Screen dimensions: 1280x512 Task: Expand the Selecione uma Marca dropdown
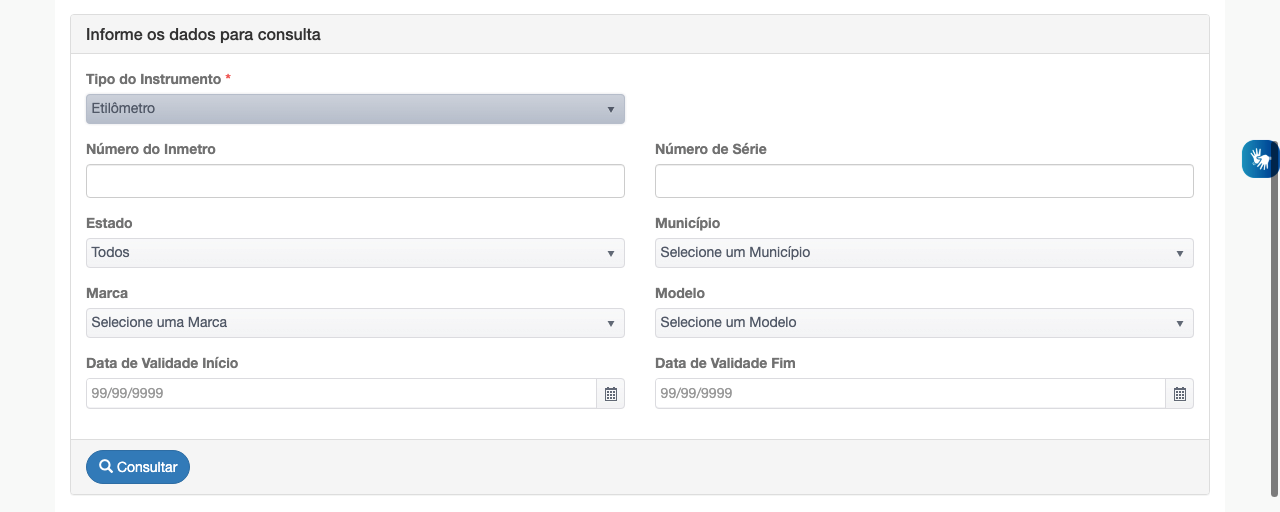(355, 323)
